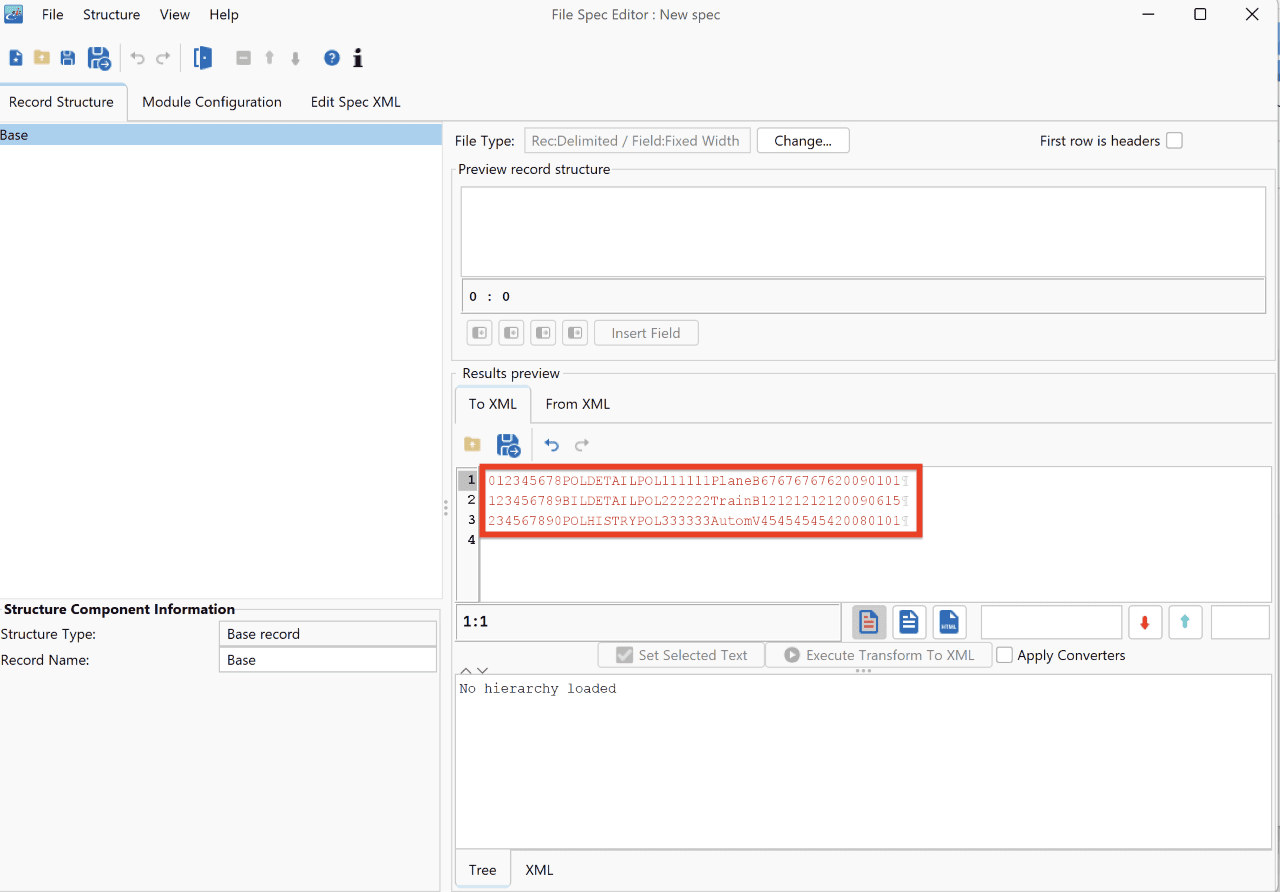Show the Tree view tab at the bottom
The image size is (1280, 892).
pyautogui.click(x=482, y=870)
